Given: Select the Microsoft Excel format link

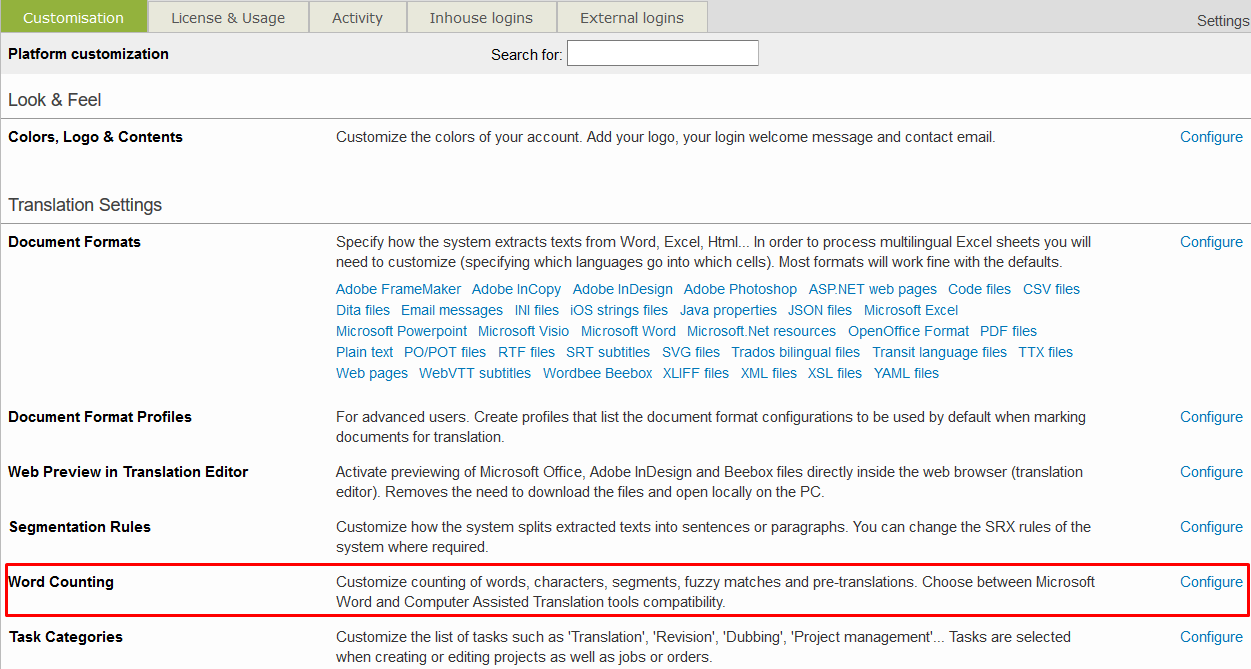Looking at the screenshot, I should pos(911,310).
